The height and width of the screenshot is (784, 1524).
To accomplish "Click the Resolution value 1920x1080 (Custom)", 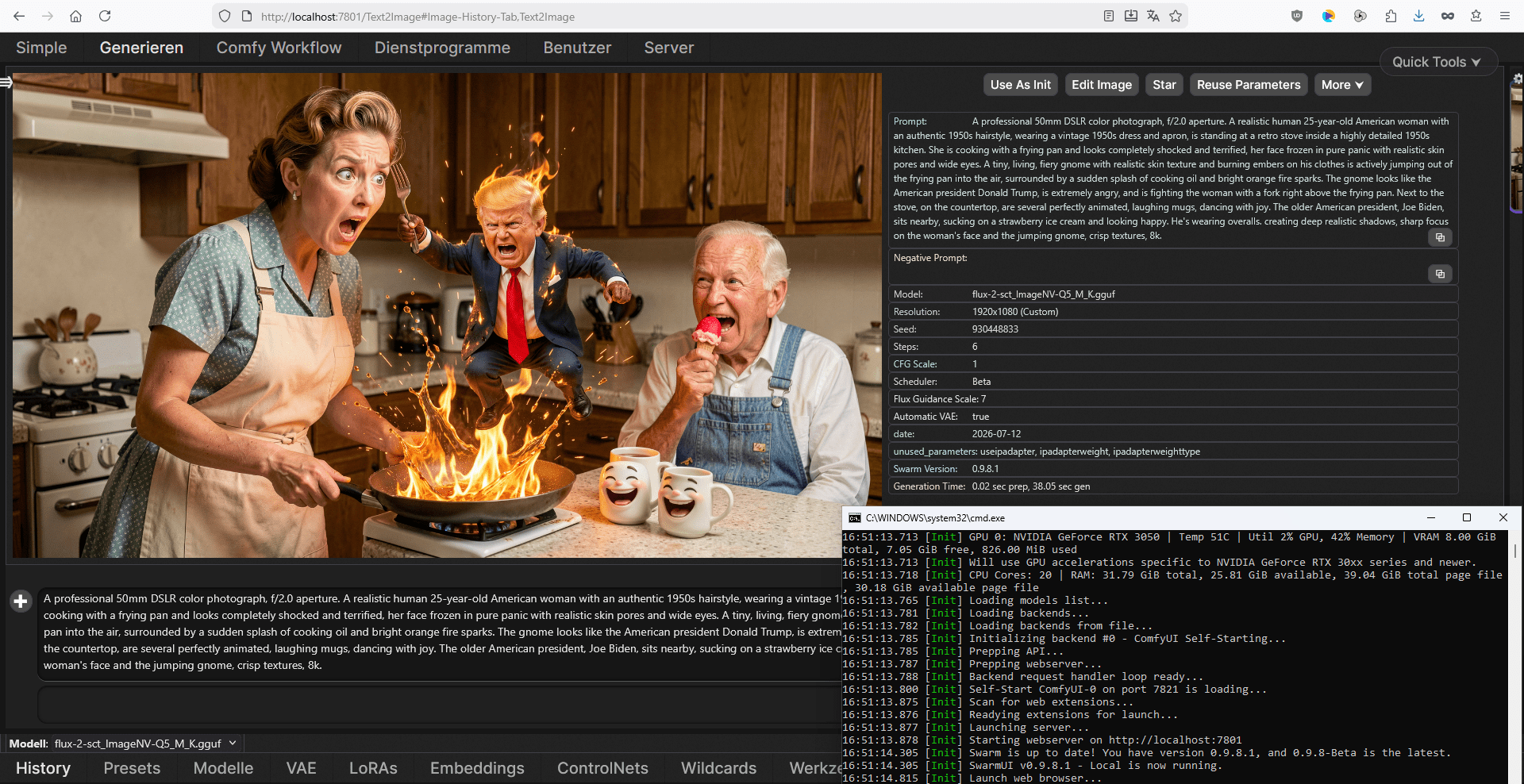I will [1015, 312].
